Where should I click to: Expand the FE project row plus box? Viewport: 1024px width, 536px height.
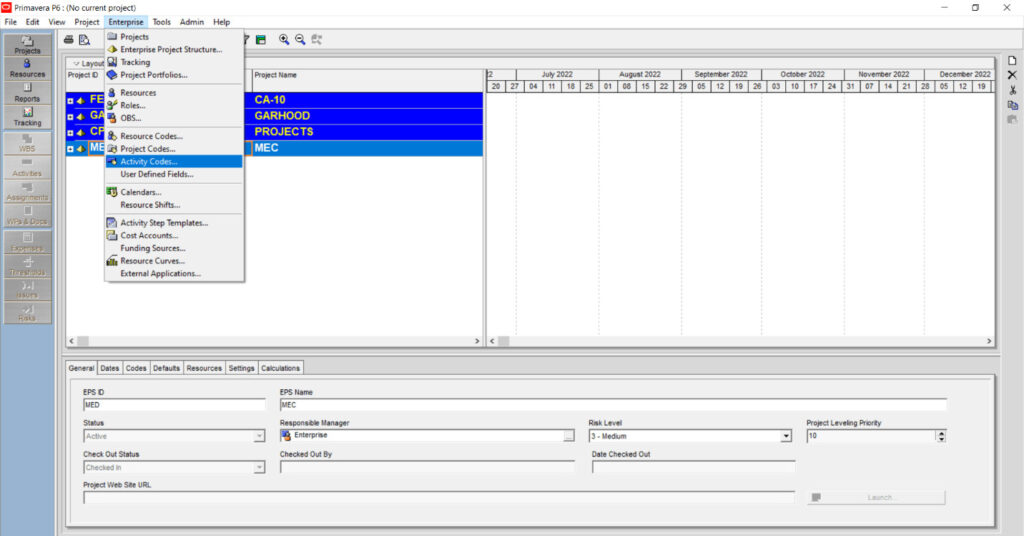pyautogui.click(x=71, y=101)
